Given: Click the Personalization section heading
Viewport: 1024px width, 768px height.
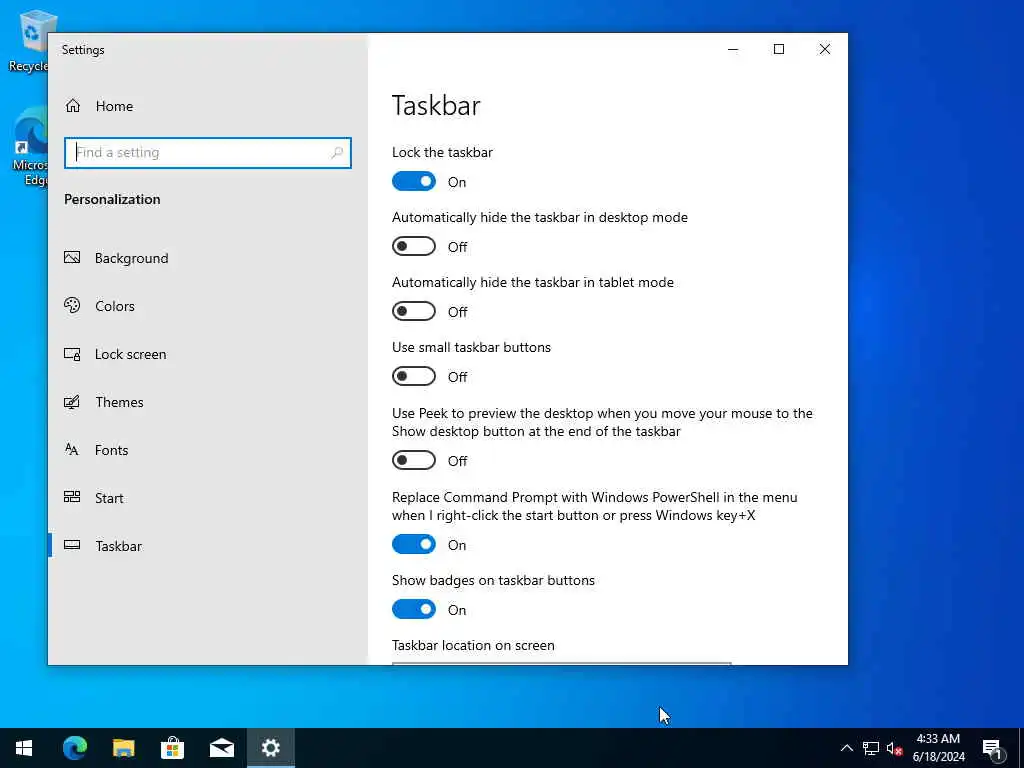Looking at the screenshot, I should (x=112, y=199).
